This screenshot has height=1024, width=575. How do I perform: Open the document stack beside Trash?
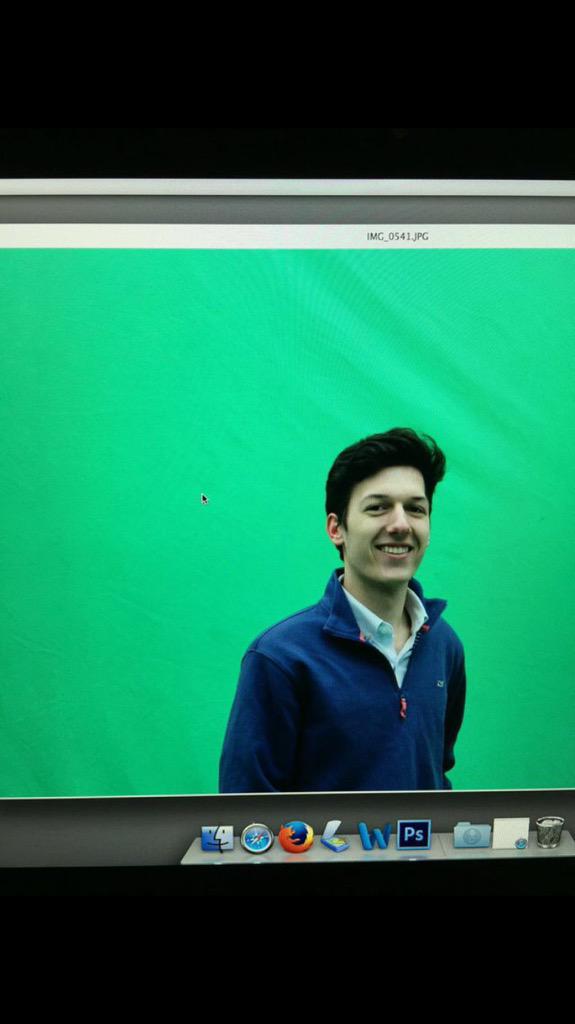[x=511, y=833]
